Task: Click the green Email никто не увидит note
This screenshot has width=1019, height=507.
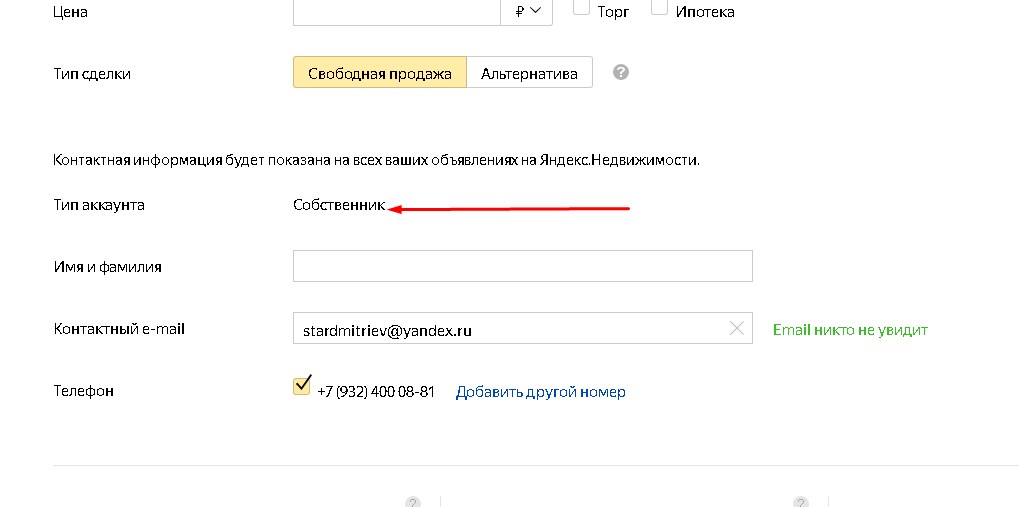Action: pos(850,330)
